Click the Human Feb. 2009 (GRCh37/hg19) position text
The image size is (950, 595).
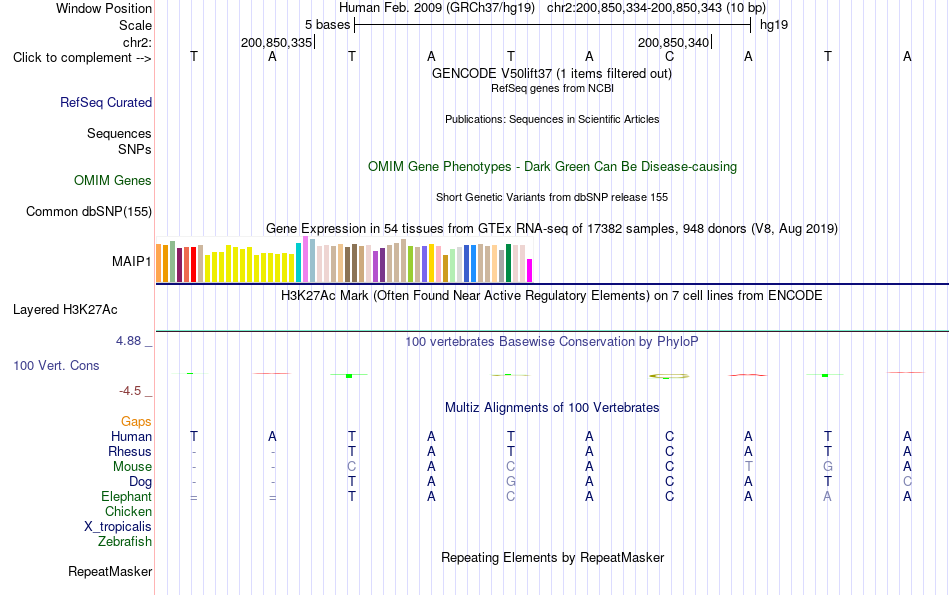[437, 8]
